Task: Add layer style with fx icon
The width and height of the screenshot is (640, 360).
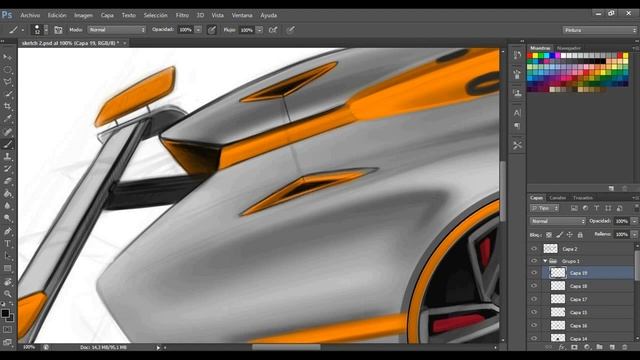Action: (x=562, y=347)
